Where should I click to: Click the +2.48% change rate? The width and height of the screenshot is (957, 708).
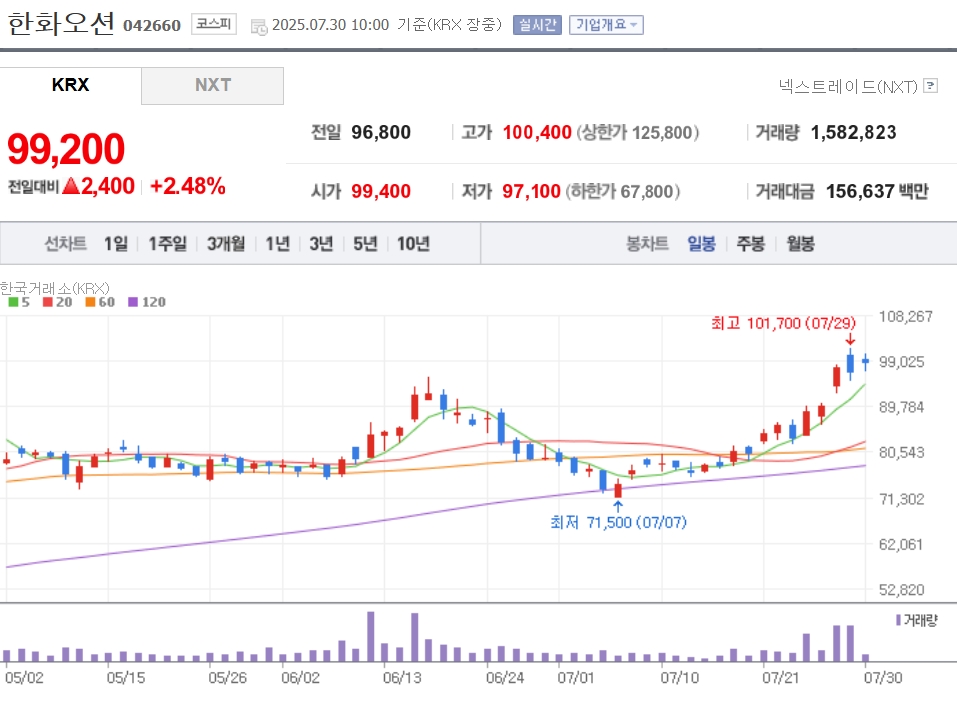coord(188,186)
